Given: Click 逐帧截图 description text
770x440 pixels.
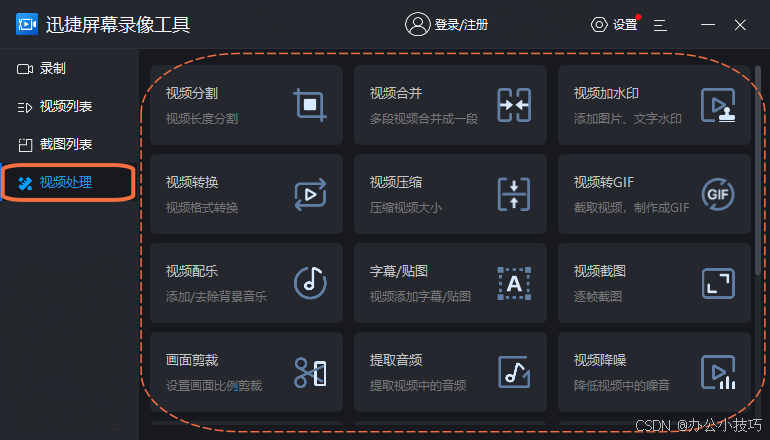Looking at the screenshot, I should [x=598, y=297].
